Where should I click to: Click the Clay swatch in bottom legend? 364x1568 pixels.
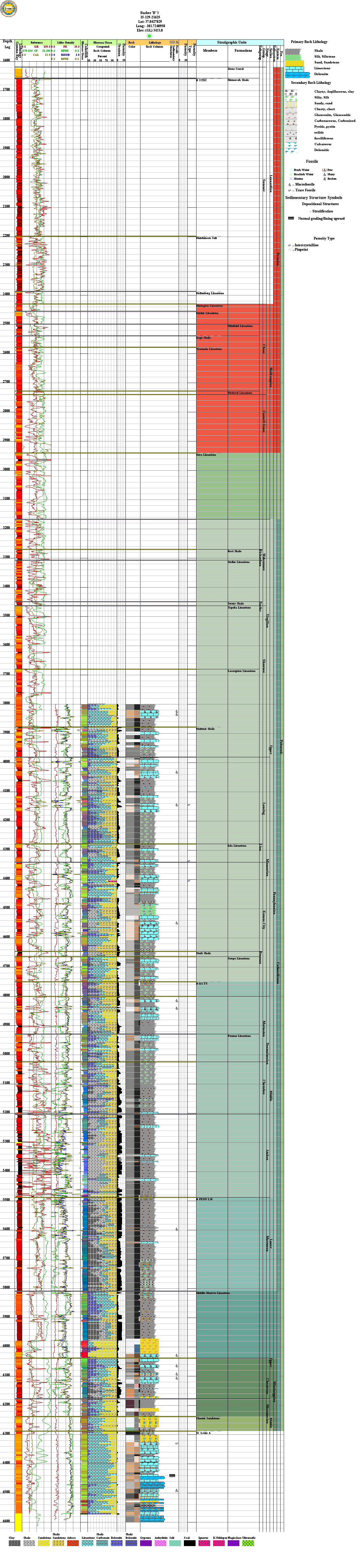[x=14, y=1543]
